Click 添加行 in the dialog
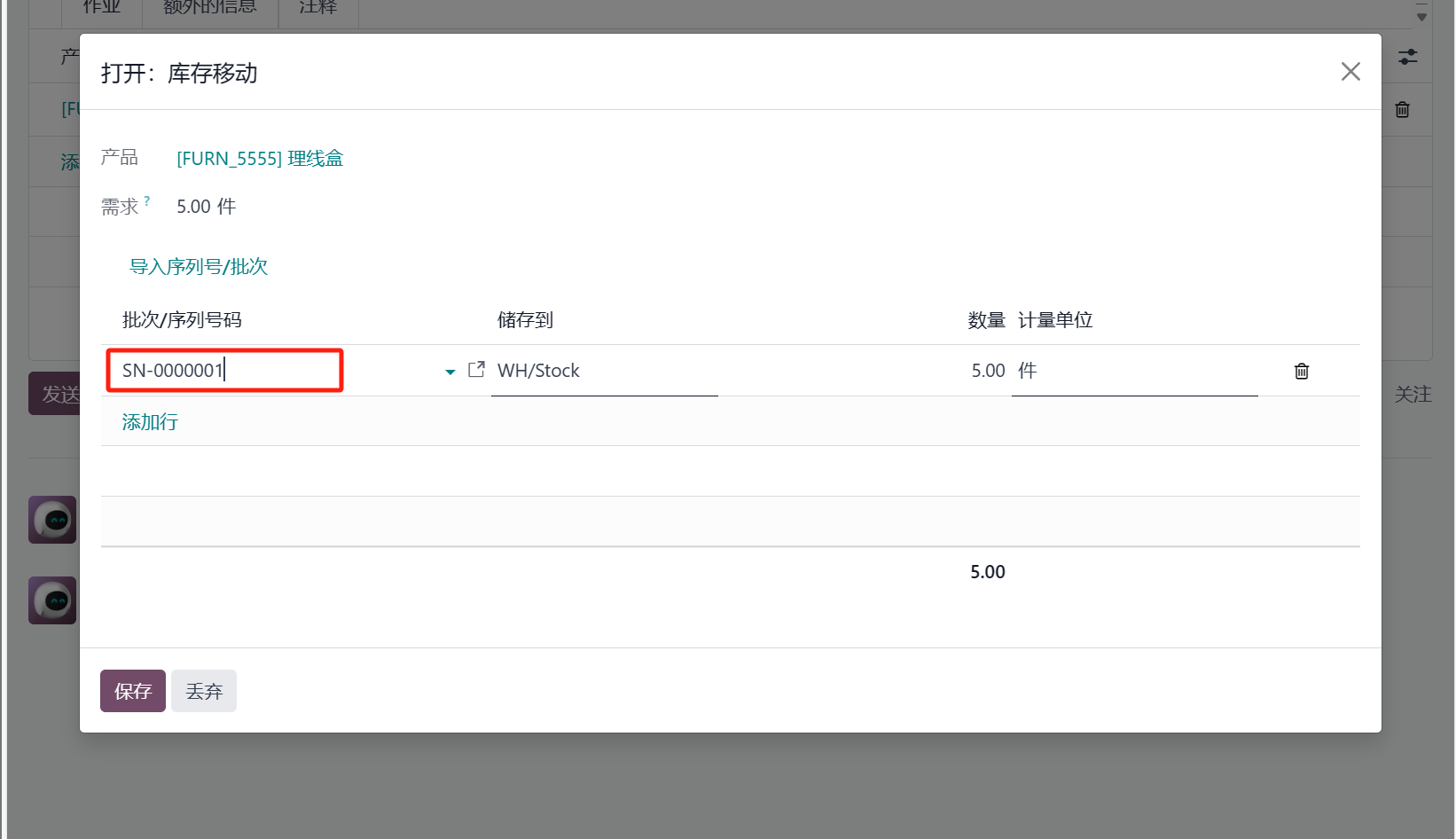1456x839 pixels. [x=150, y=422]
